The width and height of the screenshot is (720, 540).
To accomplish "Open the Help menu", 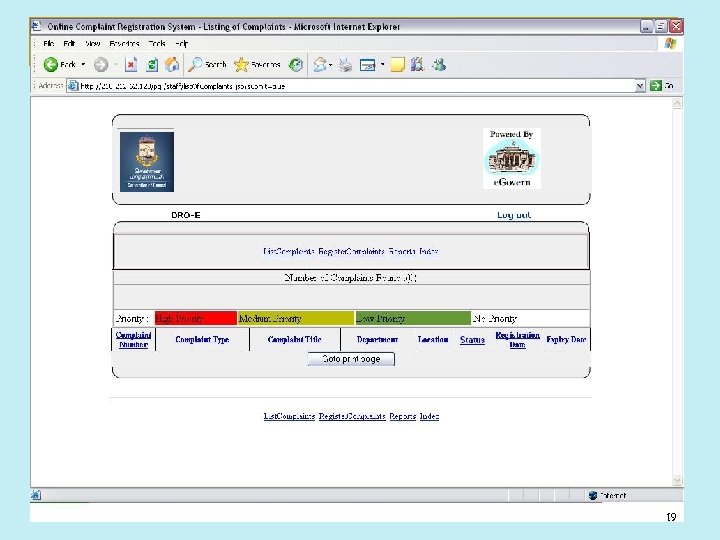I will [182, 44].
